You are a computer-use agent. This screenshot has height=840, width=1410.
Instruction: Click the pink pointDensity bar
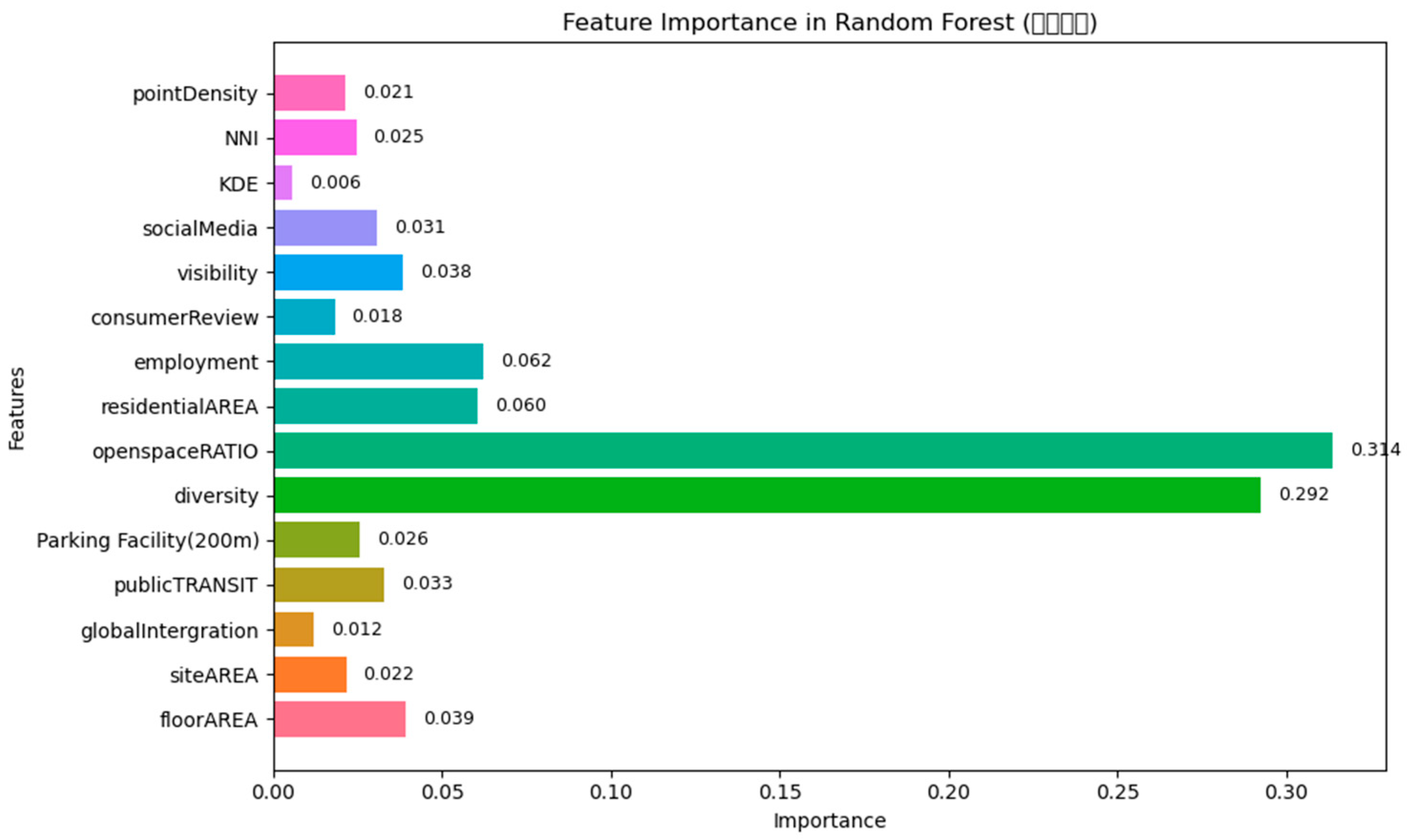310,93
